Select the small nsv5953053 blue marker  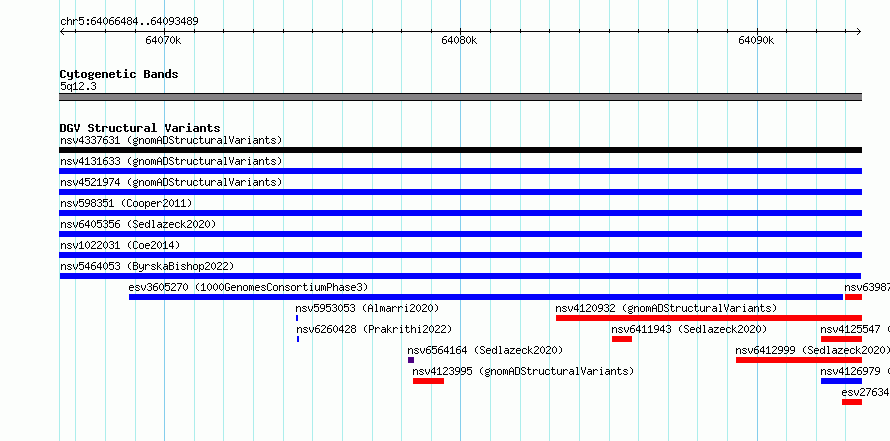pos(297,318)
